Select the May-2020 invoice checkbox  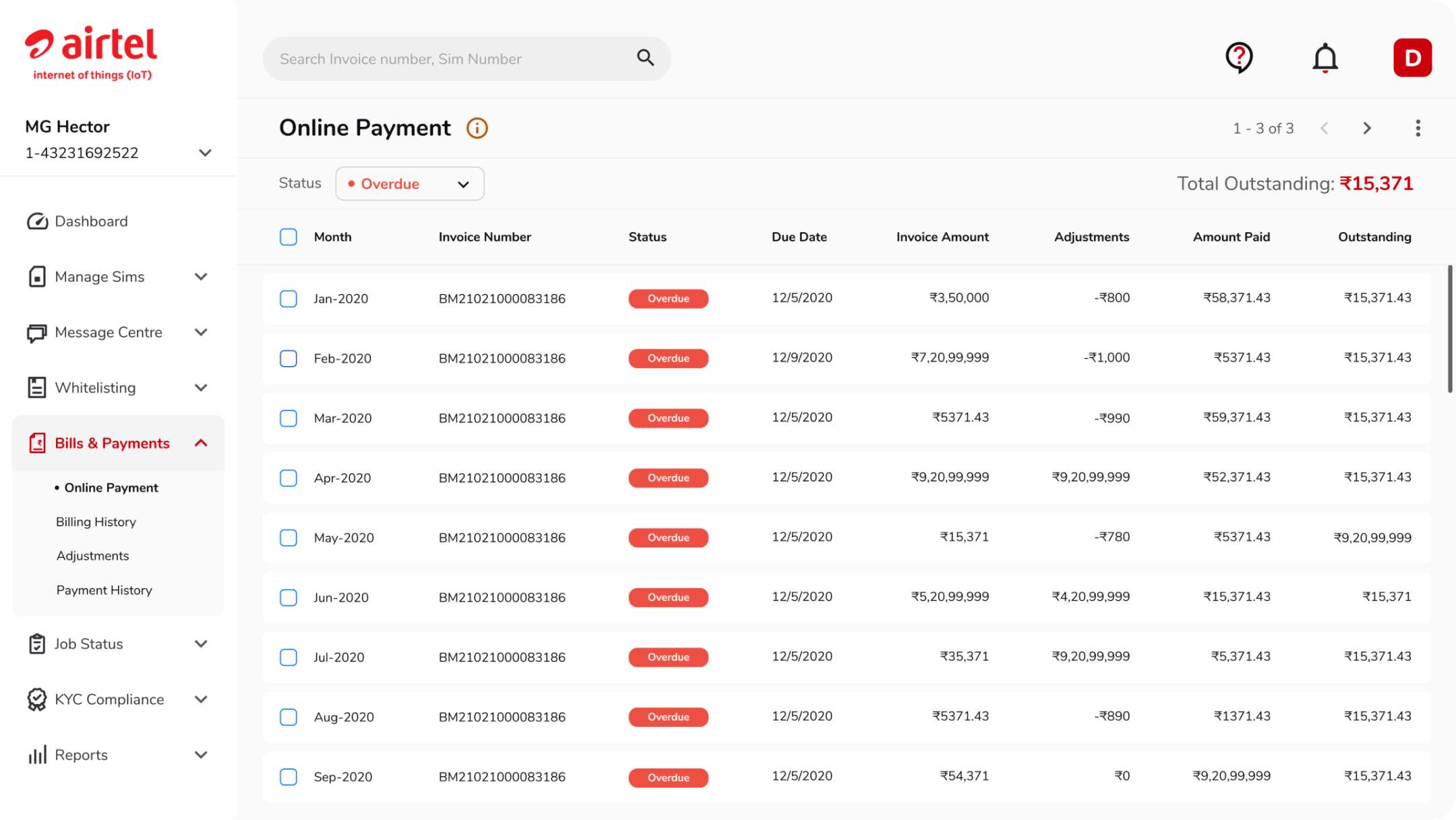289,537
